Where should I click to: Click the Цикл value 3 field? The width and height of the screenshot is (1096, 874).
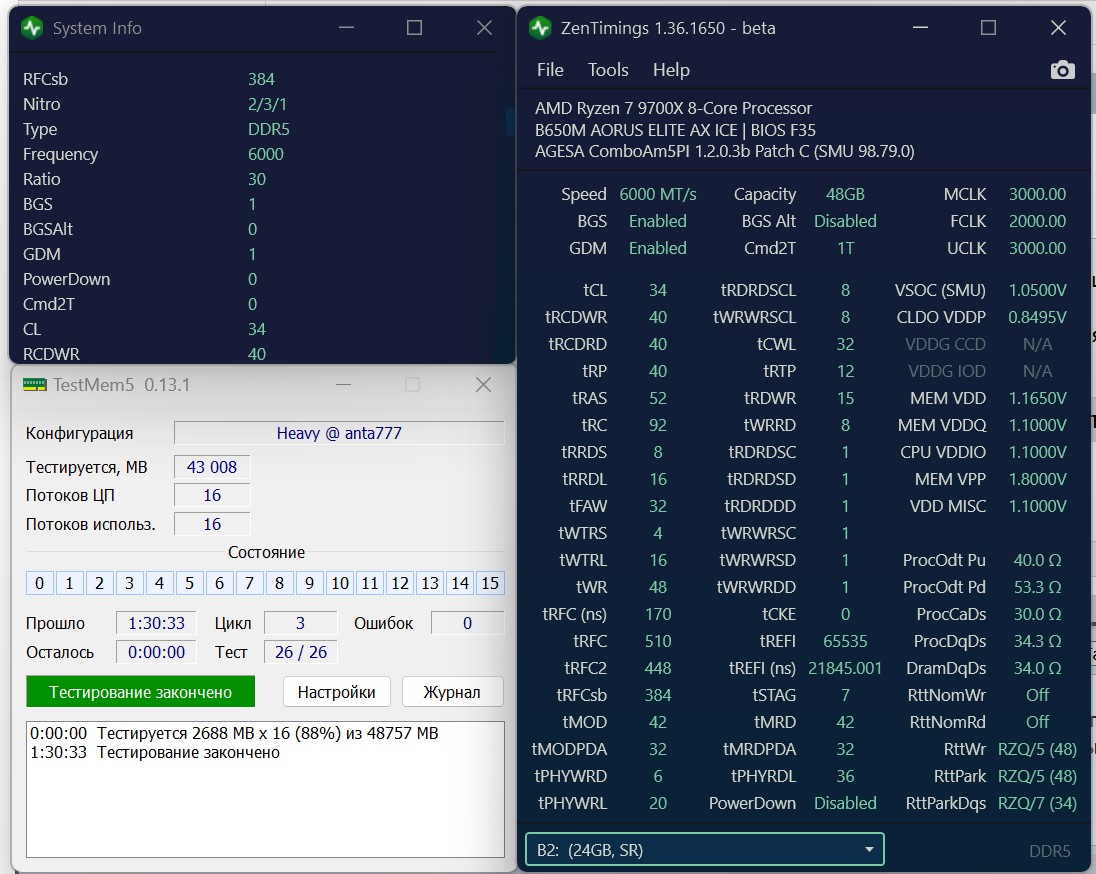point(301,623)
